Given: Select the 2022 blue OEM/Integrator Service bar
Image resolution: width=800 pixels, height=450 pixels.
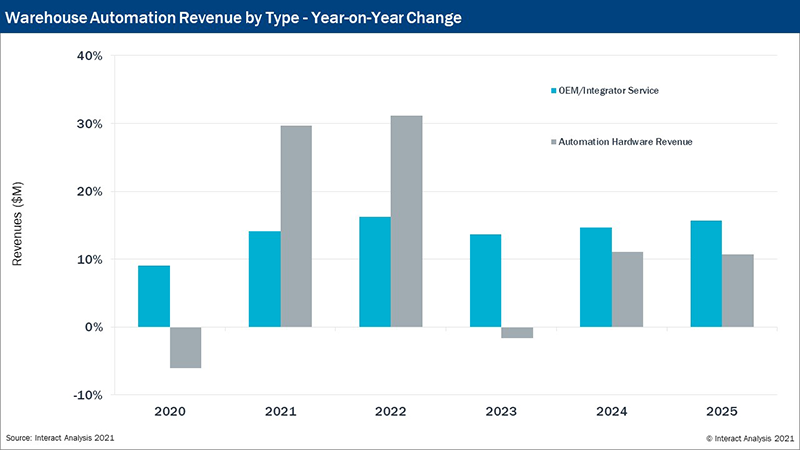Looking at the screenshot, I should point(375,271).
